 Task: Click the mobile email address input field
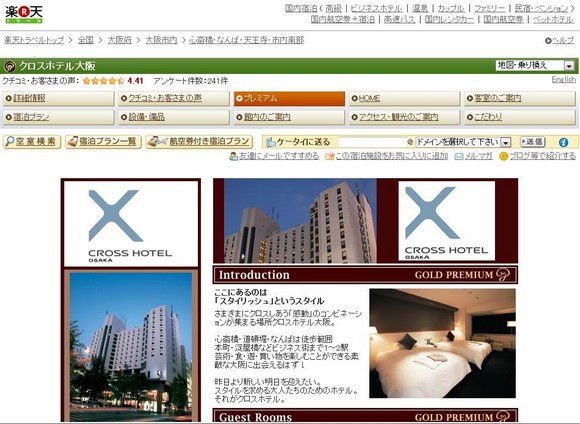[x=372, y=142]
